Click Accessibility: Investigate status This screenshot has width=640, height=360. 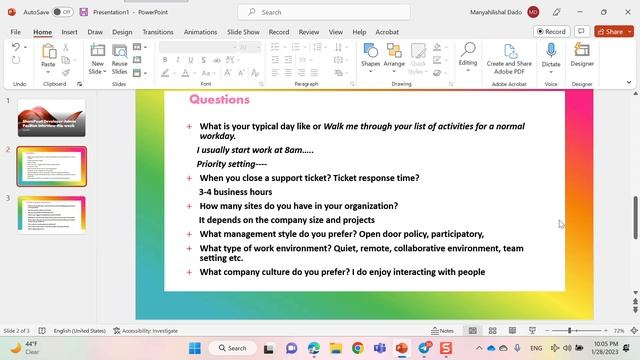[x=146, y=331]
